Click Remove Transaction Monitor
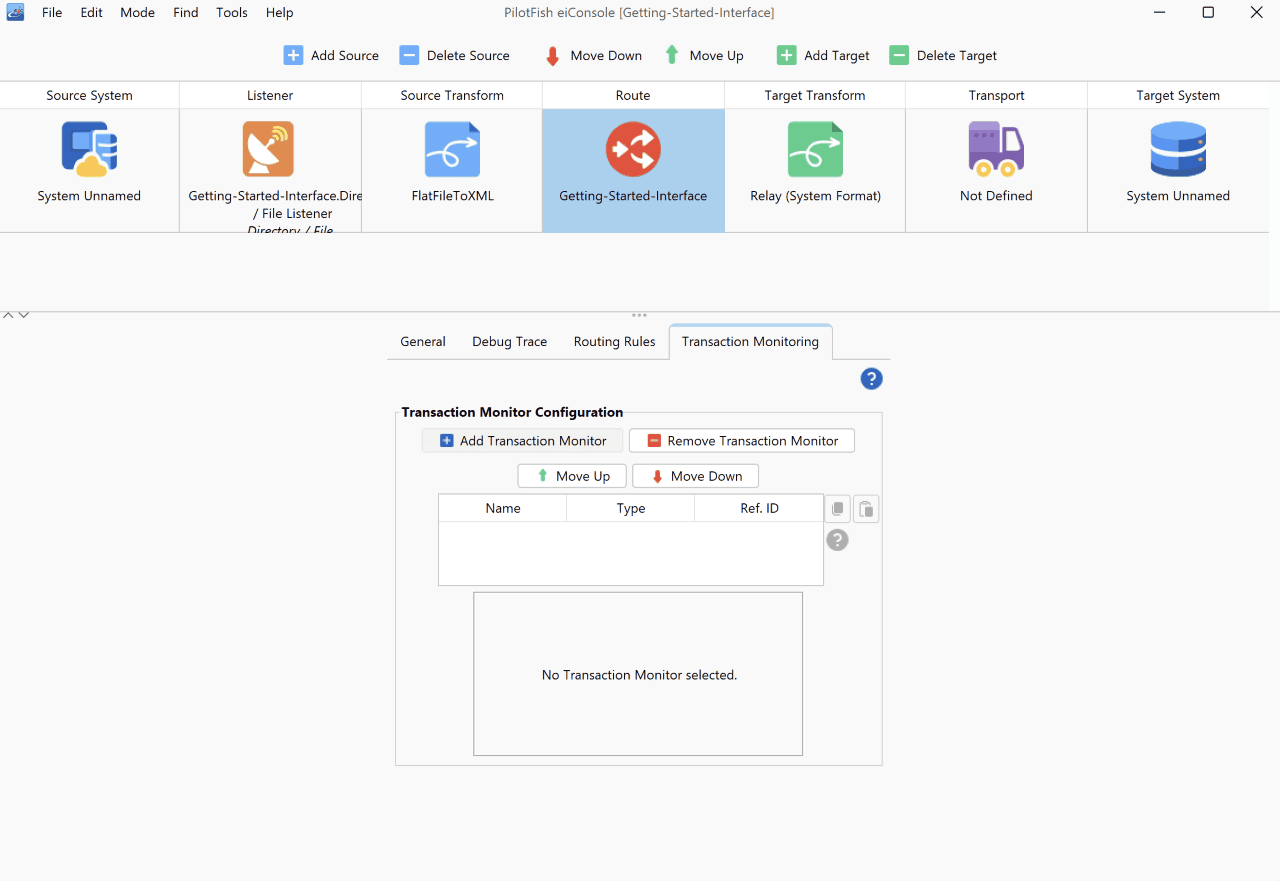1280x881 pixels. pos(742,441)
